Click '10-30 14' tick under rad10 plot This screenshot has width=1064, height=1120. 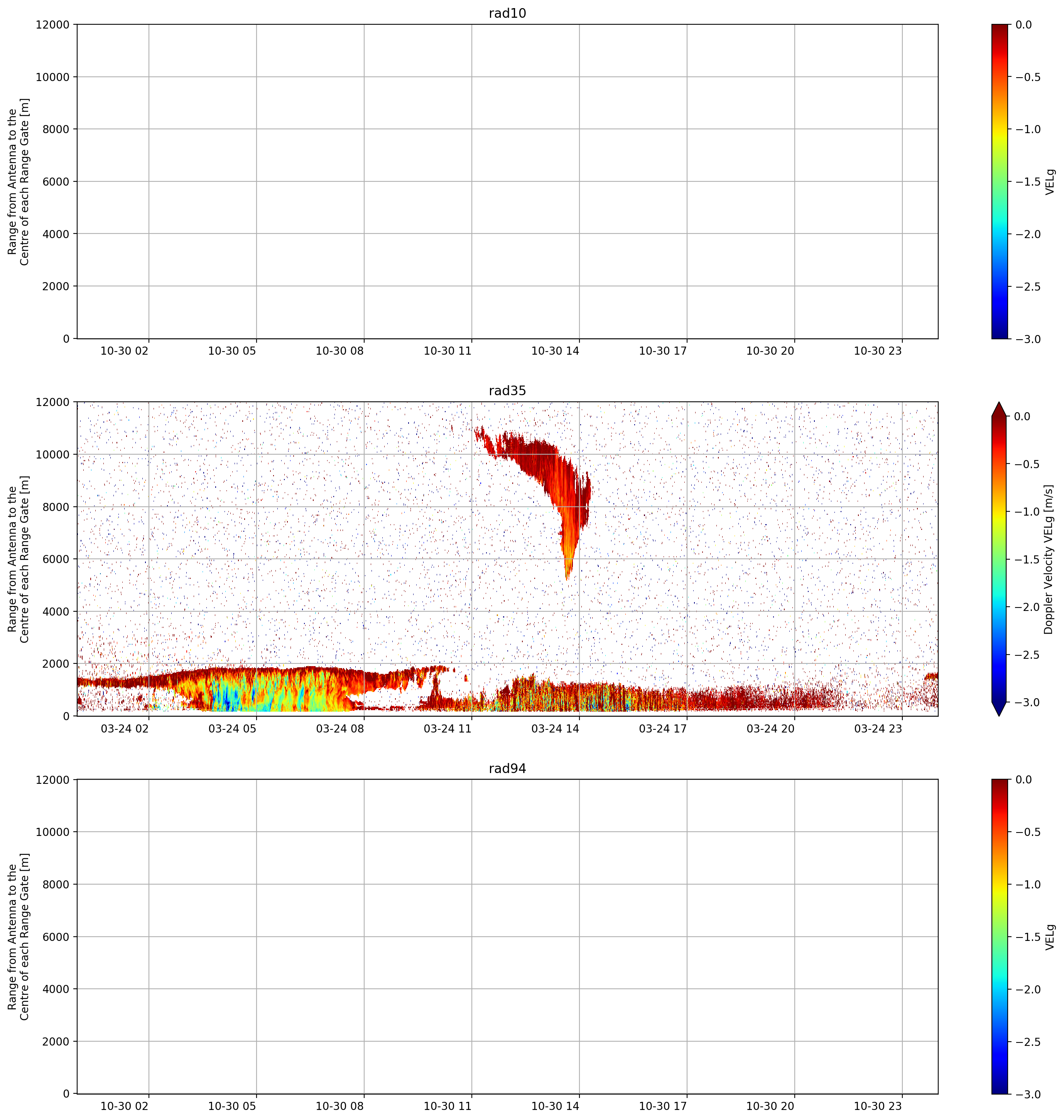coord(555,351)
